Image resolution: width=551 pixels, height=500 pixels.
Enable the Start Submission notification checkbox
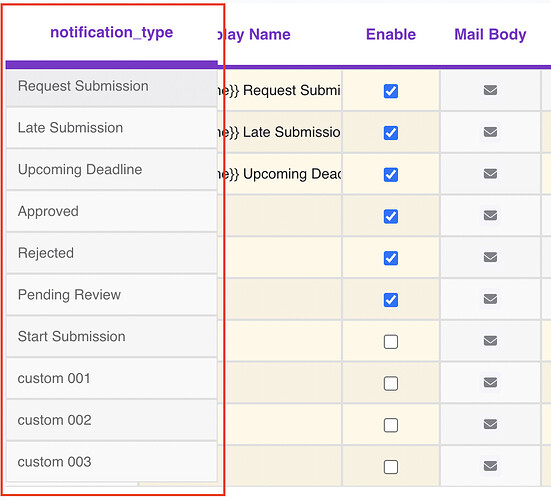(391, 342)
